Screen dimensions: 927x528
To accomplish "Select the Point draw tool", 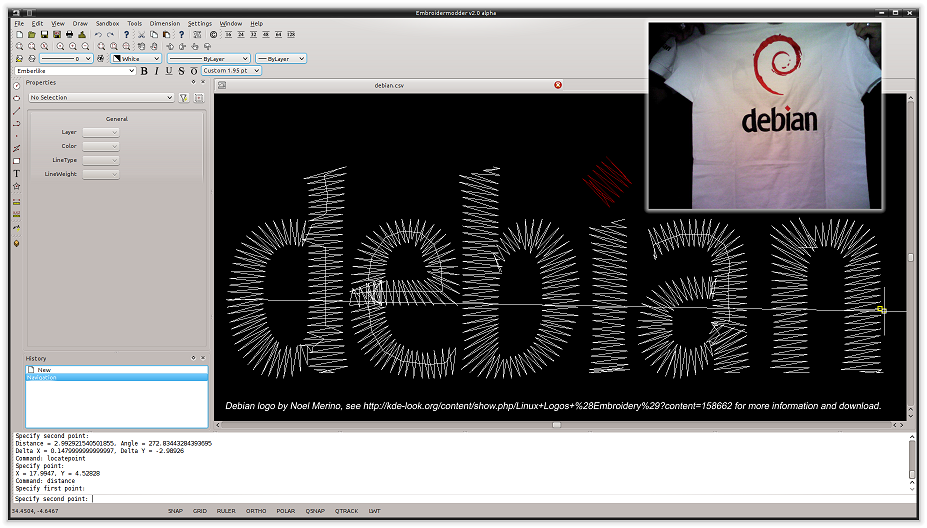I will tap(17, 136).
